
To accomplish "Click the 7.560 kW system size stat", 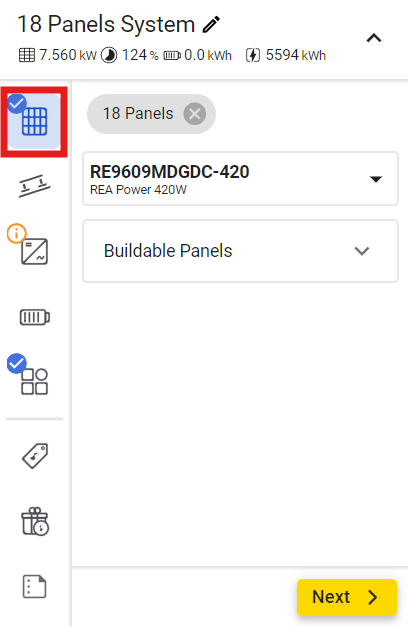I will tap(58, 55).
